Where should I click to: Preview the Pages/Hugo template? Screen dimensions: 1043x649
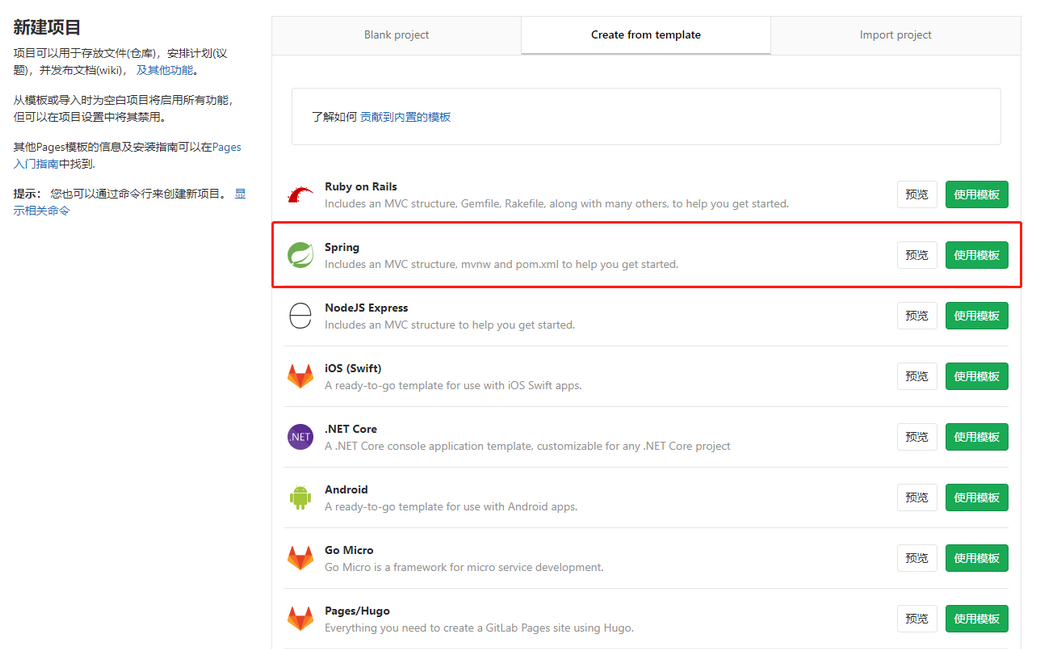pos(917,618)
